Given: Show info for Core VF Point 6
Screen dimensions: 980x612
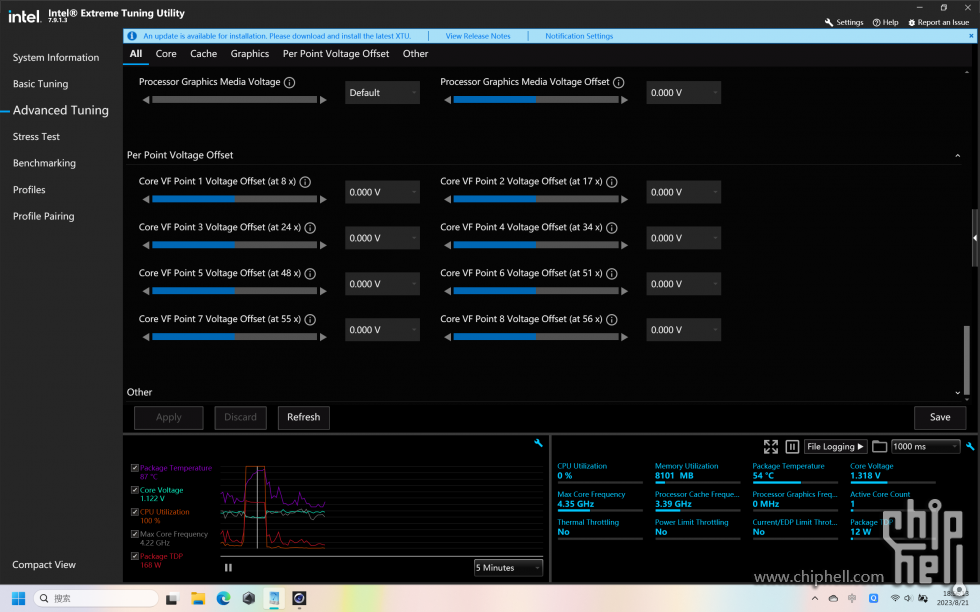Looking at the screenshot, I should [x=612, y=274].
